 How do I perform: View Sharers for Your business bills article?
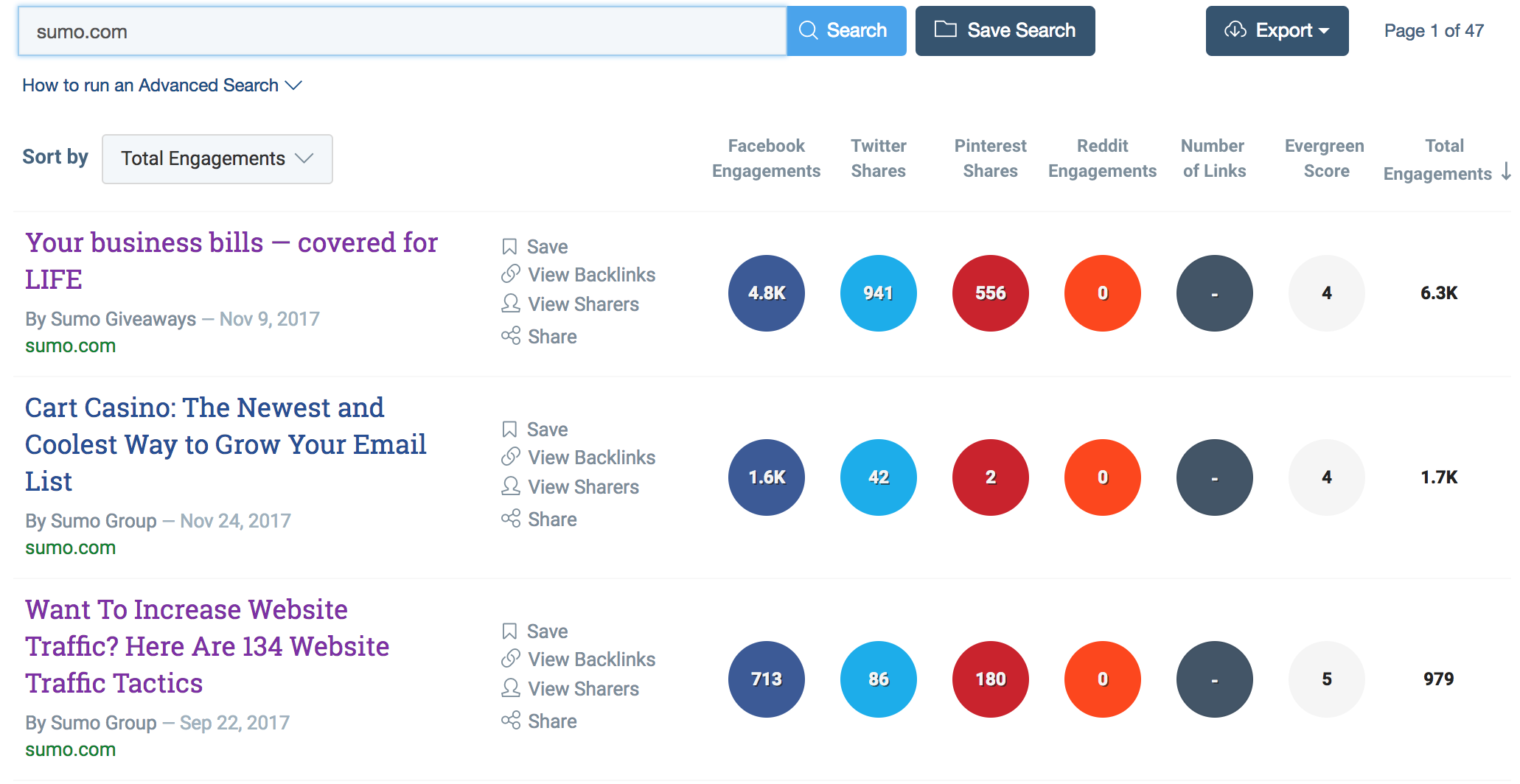point(570,304)
